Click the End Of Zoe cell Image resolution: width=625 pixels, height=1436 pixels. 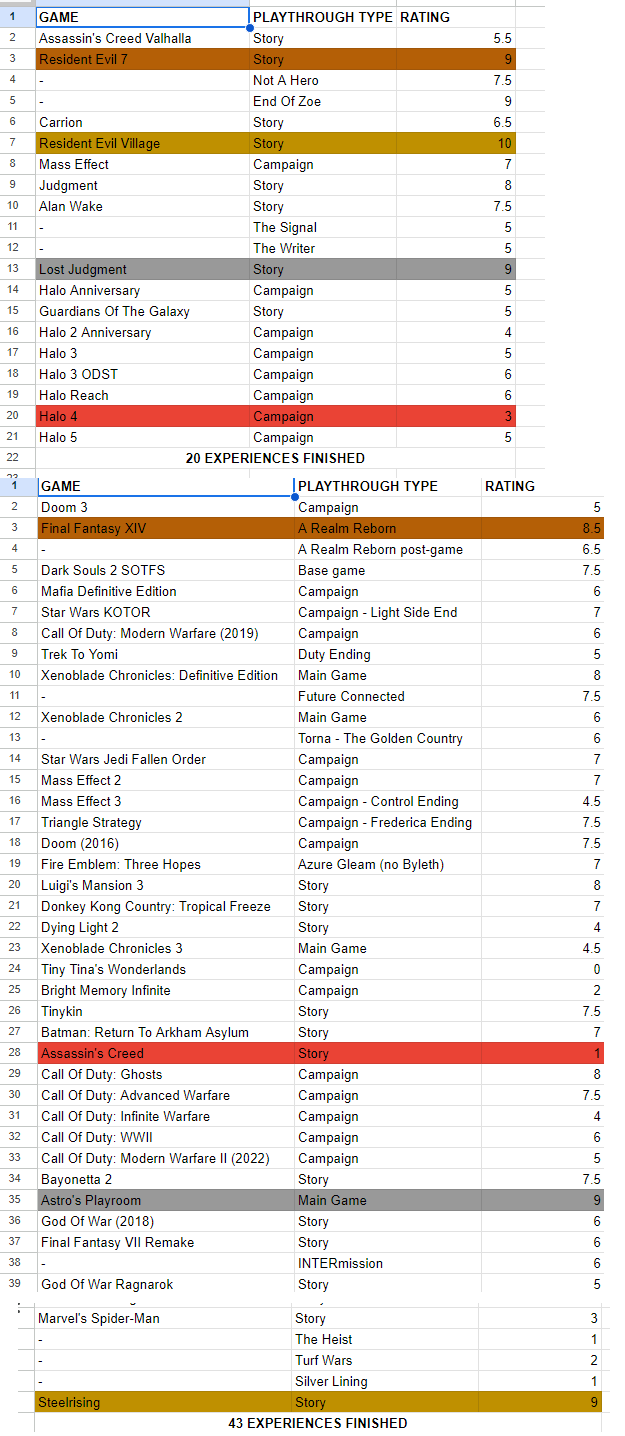point(323,101)
